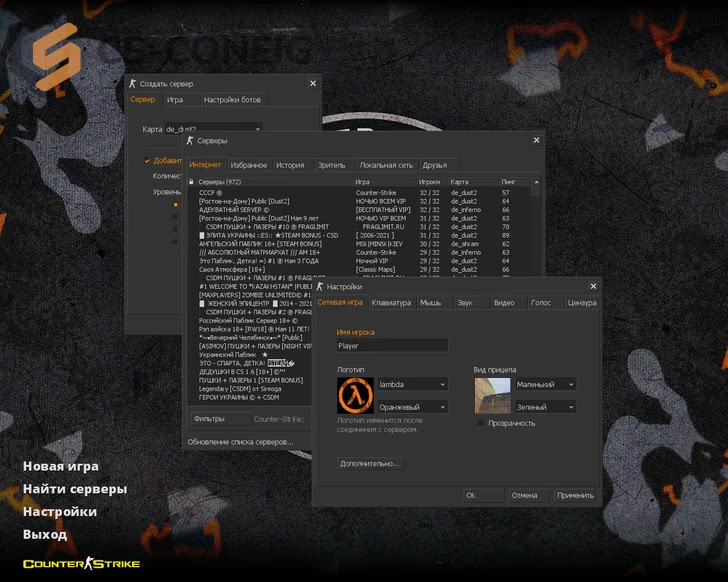Image resolution: width=728 pixels, height=582 pixels.
Task: Close the Настройки window
Action: click(x=593, y=286)
